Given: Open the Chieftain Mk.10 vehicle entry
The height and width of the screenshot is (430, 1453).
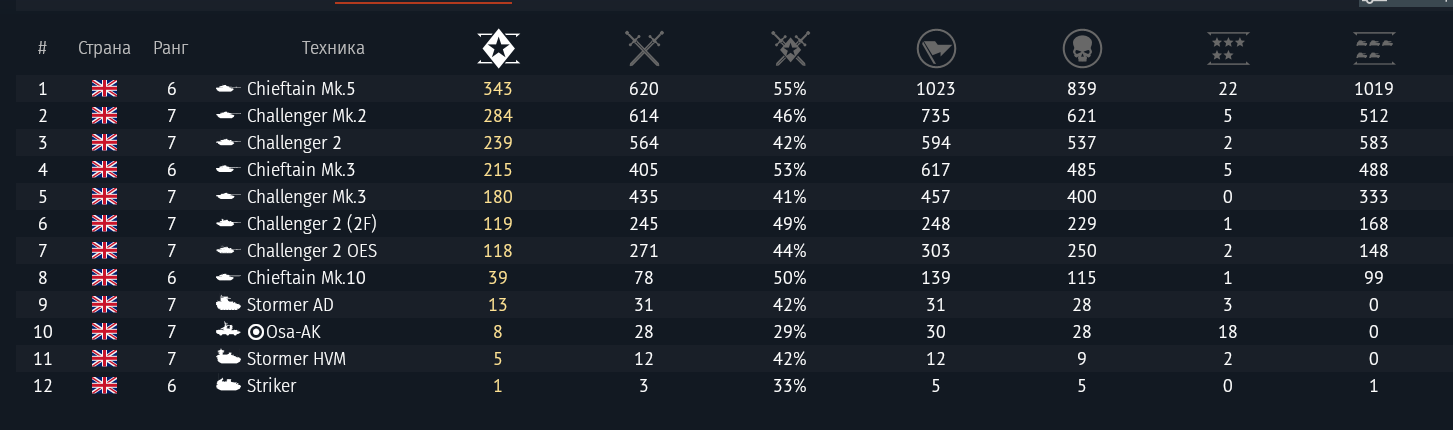Looking at the screenshot, I should coord(306,278).
